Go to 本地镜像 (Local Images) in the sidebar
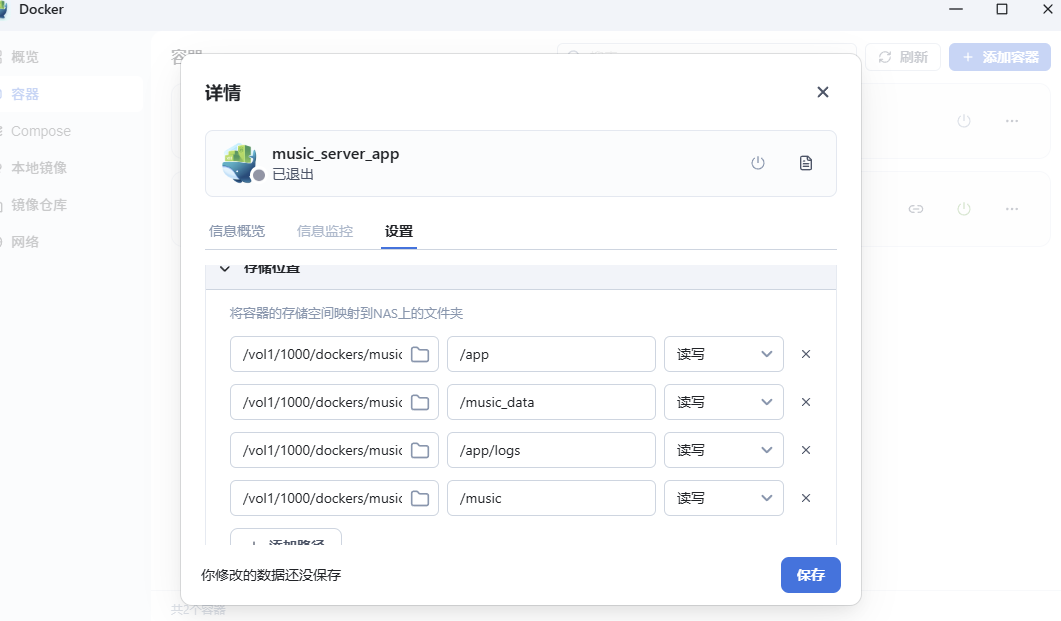The height and width of the screenshot is (621, 1061). (40, 167)
